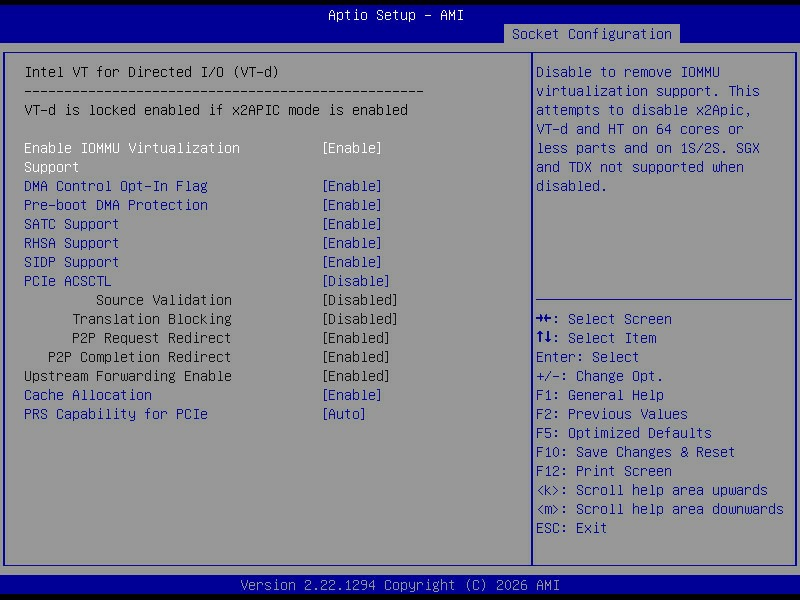This screenshot has width=800, height=600.
Task: Click the ESC: Exit hint
Action: coord(571,528)
